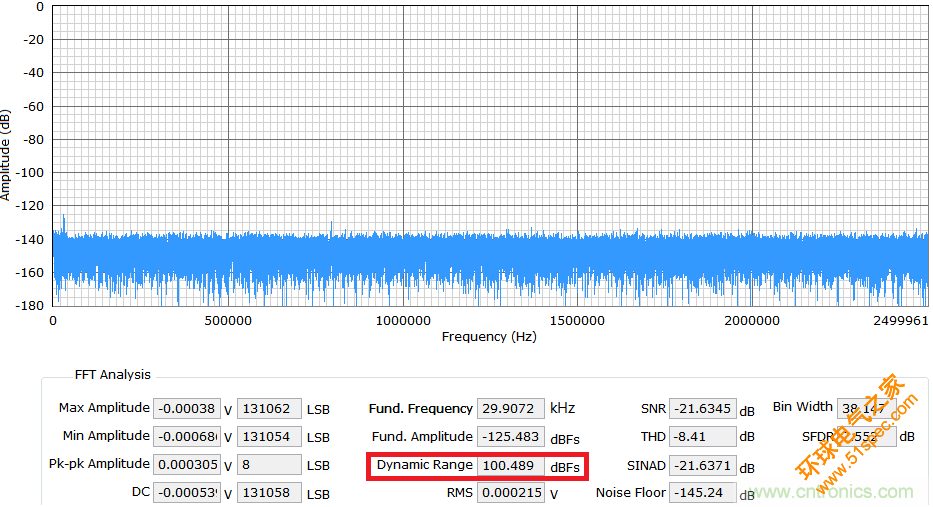Screen dimensions: 933x507
Task: Click the Frequency (Hz) axis title
Action: coord(489,337)
